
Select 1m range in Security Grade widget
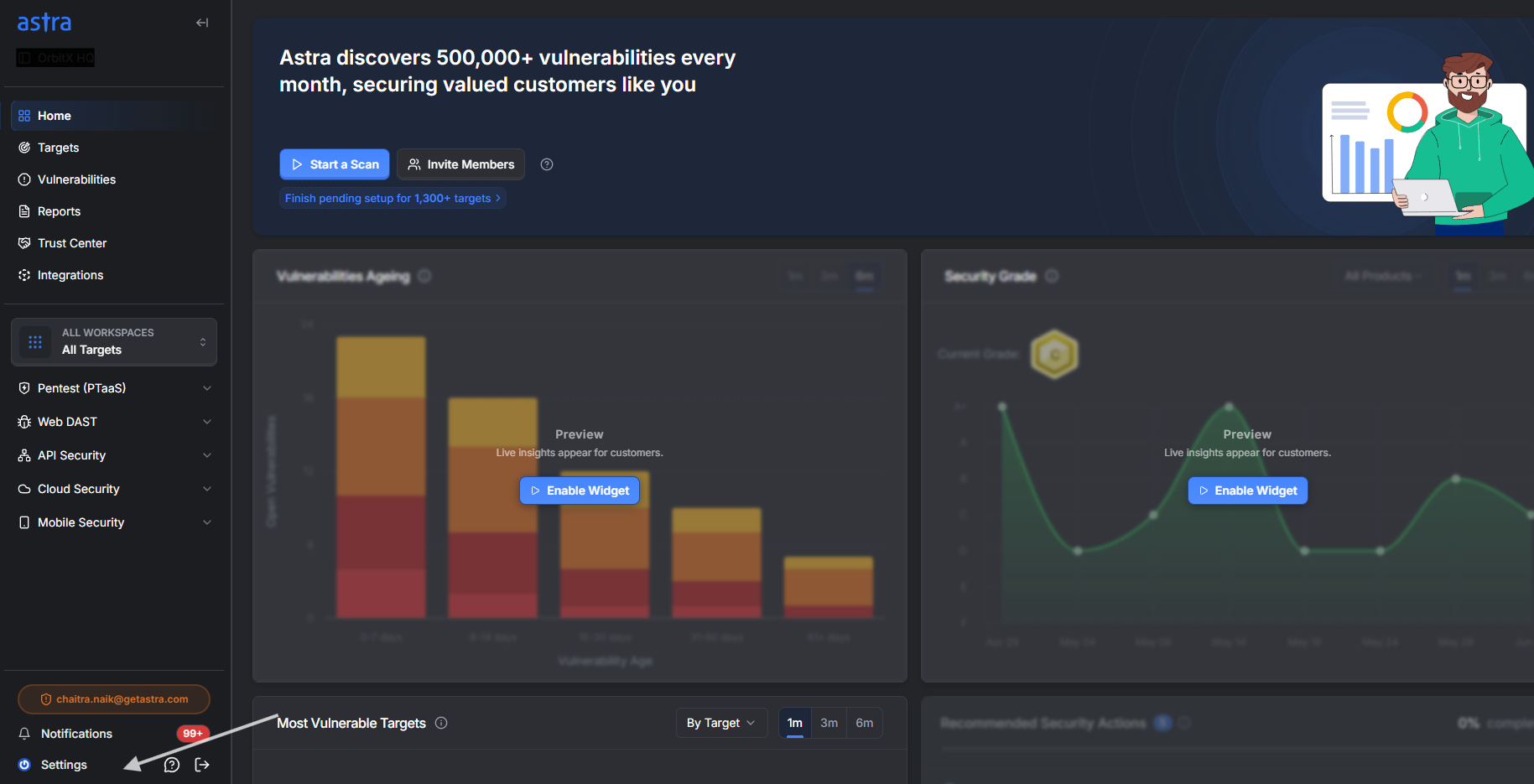click(x=1463, y=276)
